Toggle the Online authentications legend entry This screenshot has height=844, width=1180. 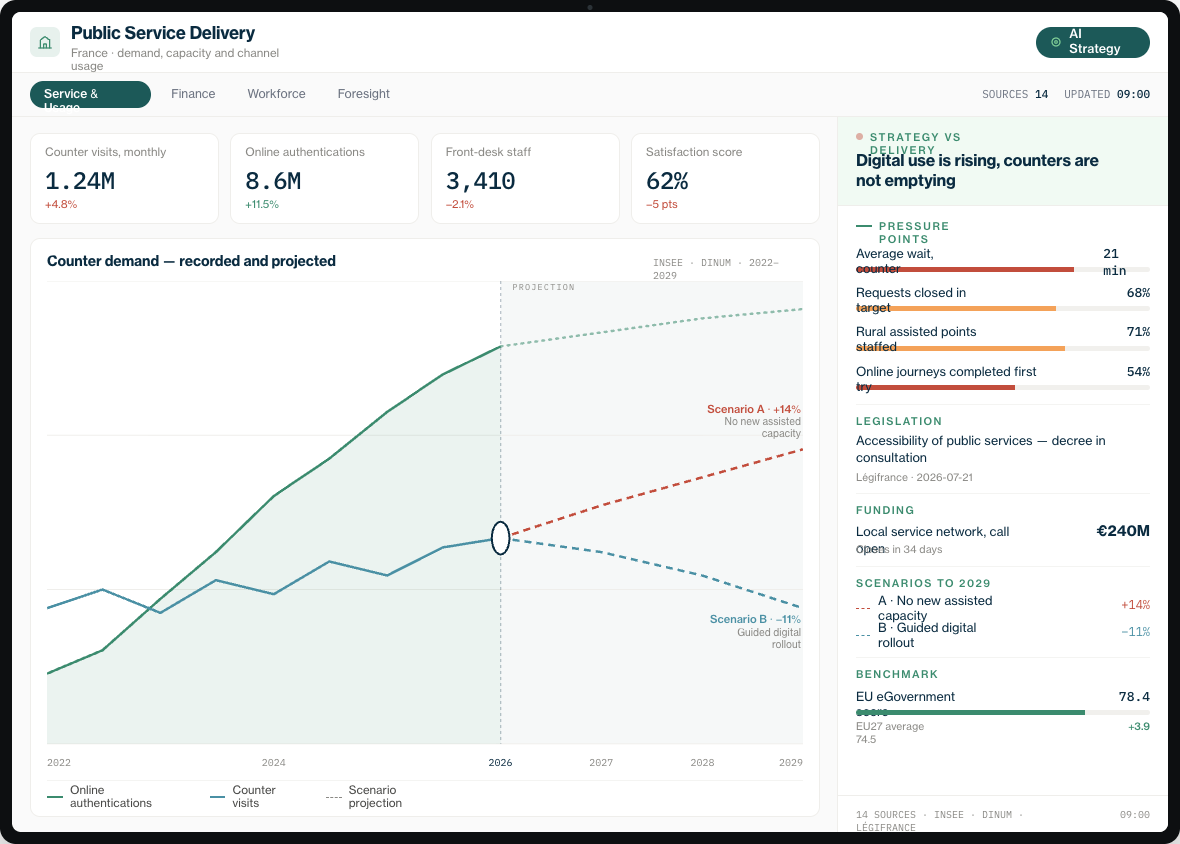99,797
